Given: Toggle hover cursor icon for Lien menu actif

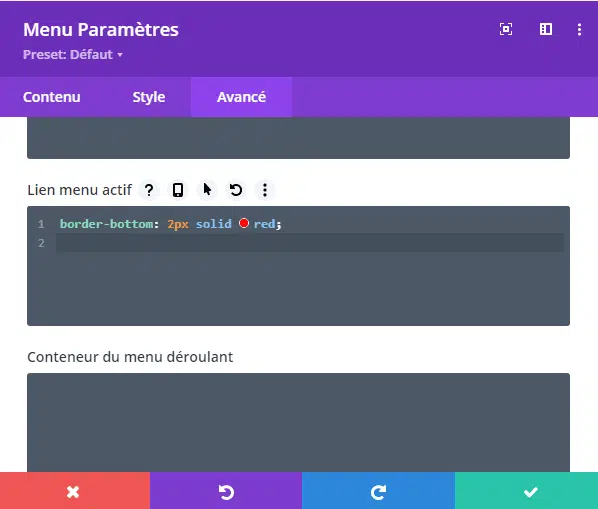Looking at the screenshot, I should point(207,190).
